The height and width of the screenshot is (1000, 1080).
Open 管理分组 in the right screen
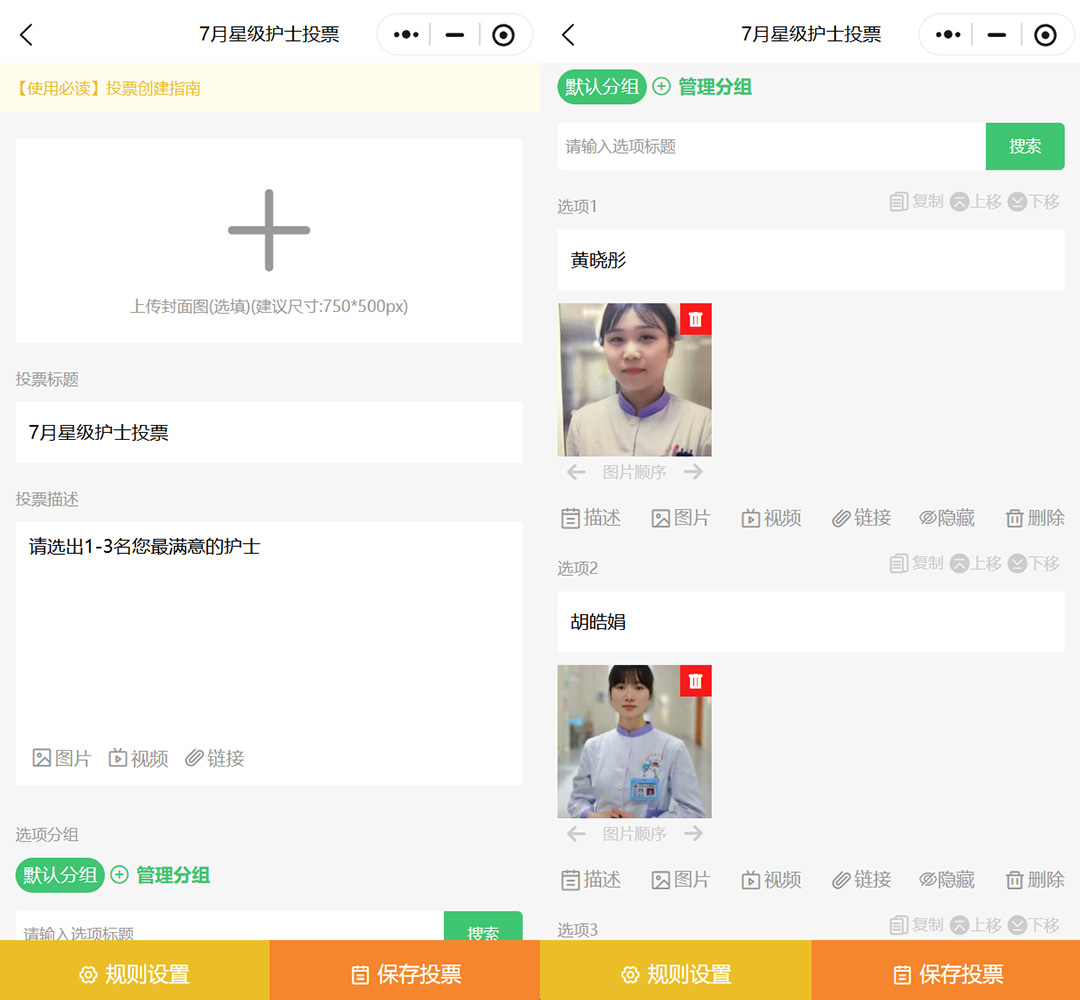[703, 87]
